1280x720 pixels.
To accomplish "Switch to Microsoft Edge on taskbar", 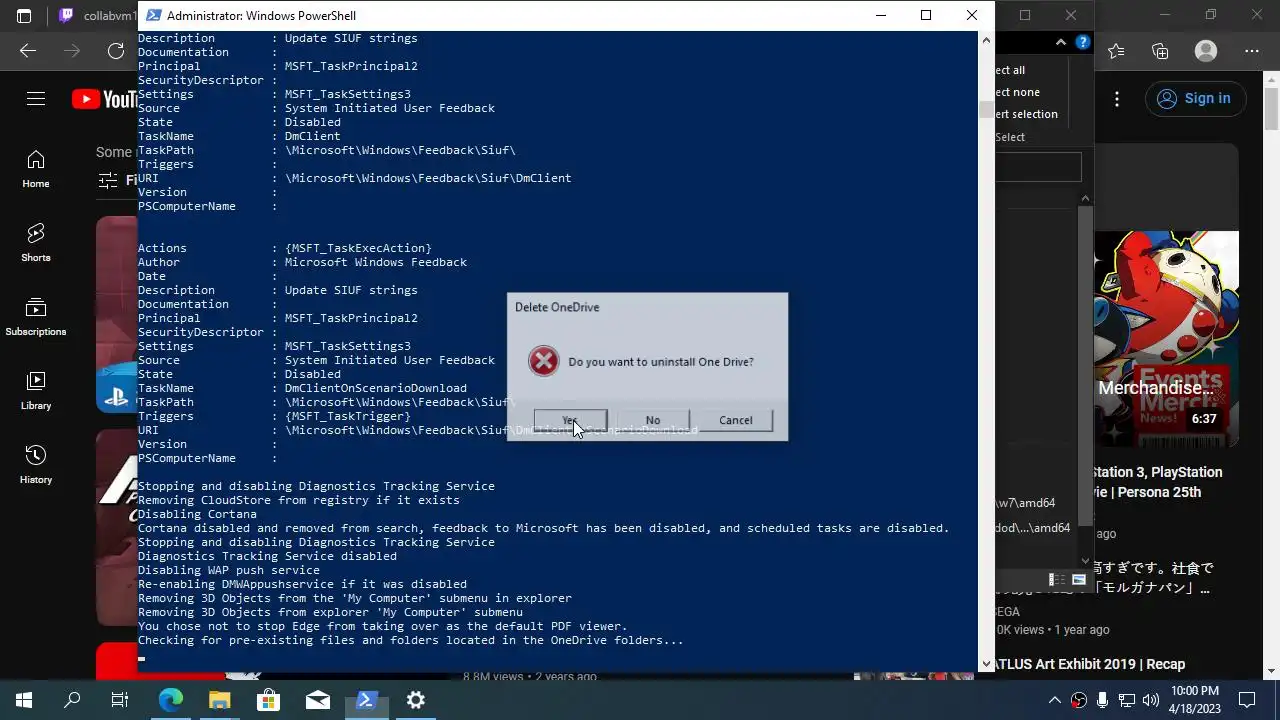I will [x=171, y=700].
